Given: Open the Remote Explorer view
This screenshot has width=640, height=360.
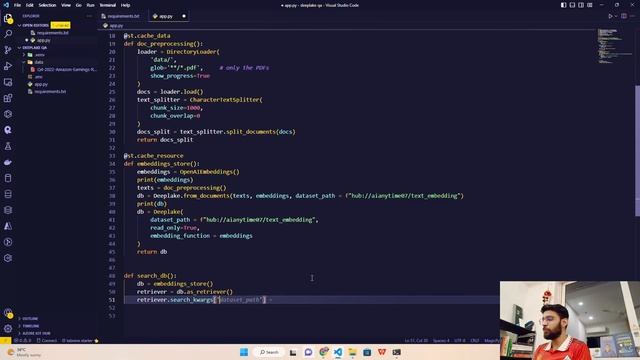Looking at the screenshot, I should (x=8, y=82).
